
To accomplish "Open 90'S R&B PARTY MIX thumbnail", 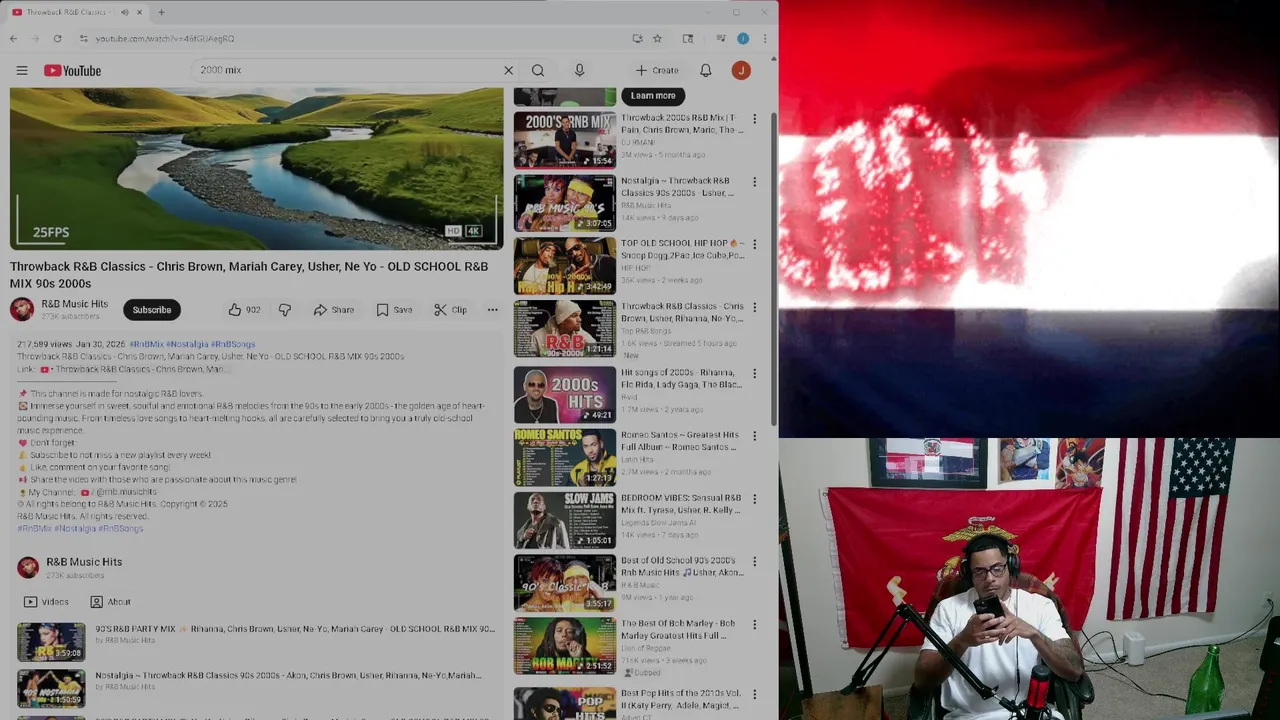I will 51,642.
